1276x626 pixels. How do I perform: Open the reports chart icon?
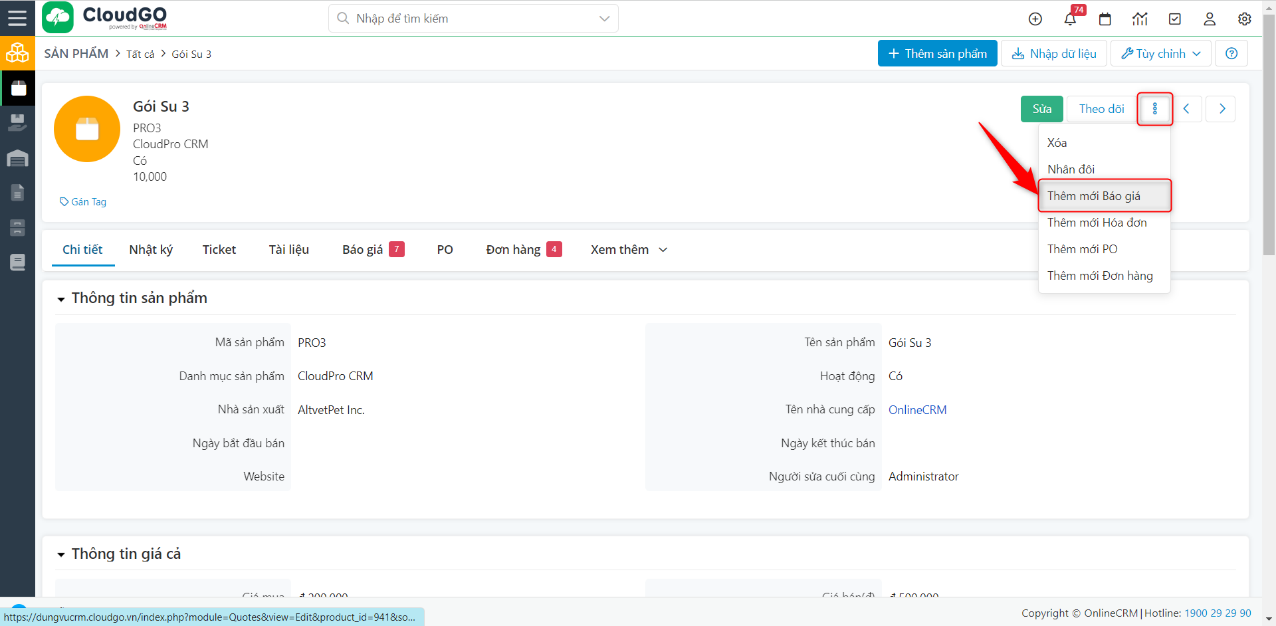pos(1140,19)
